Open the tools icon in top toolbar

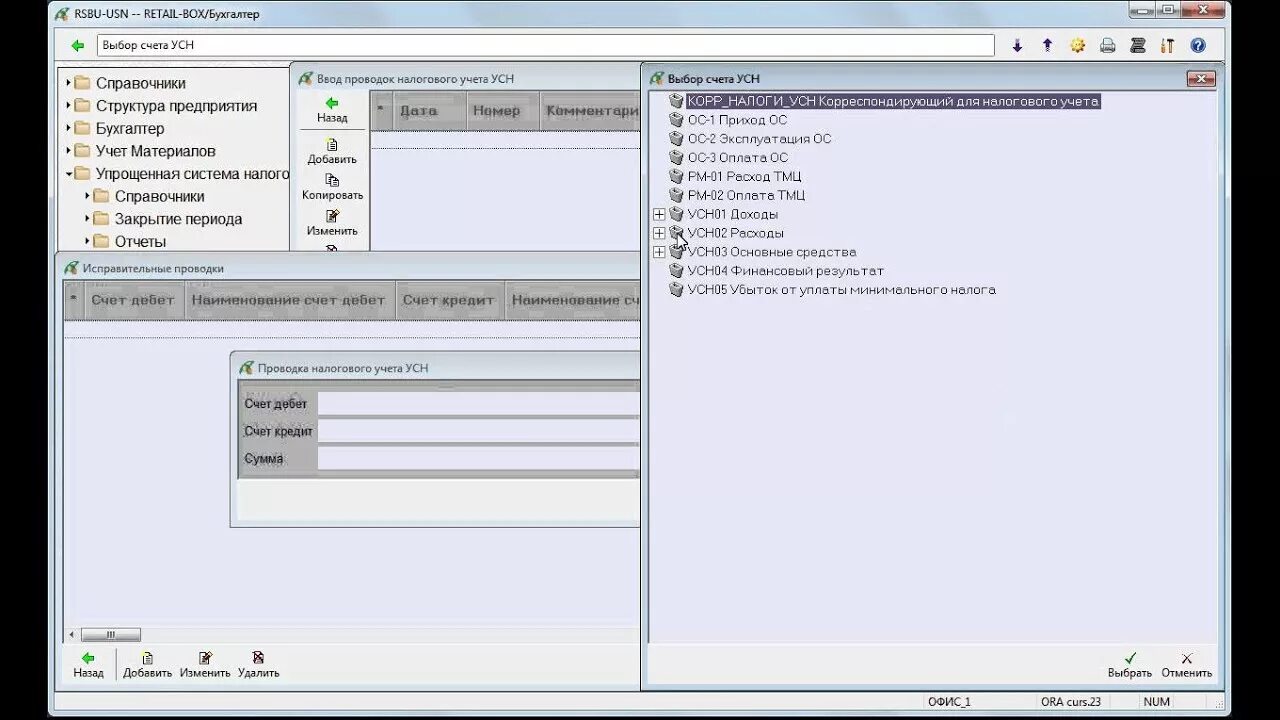point(1167,45)
